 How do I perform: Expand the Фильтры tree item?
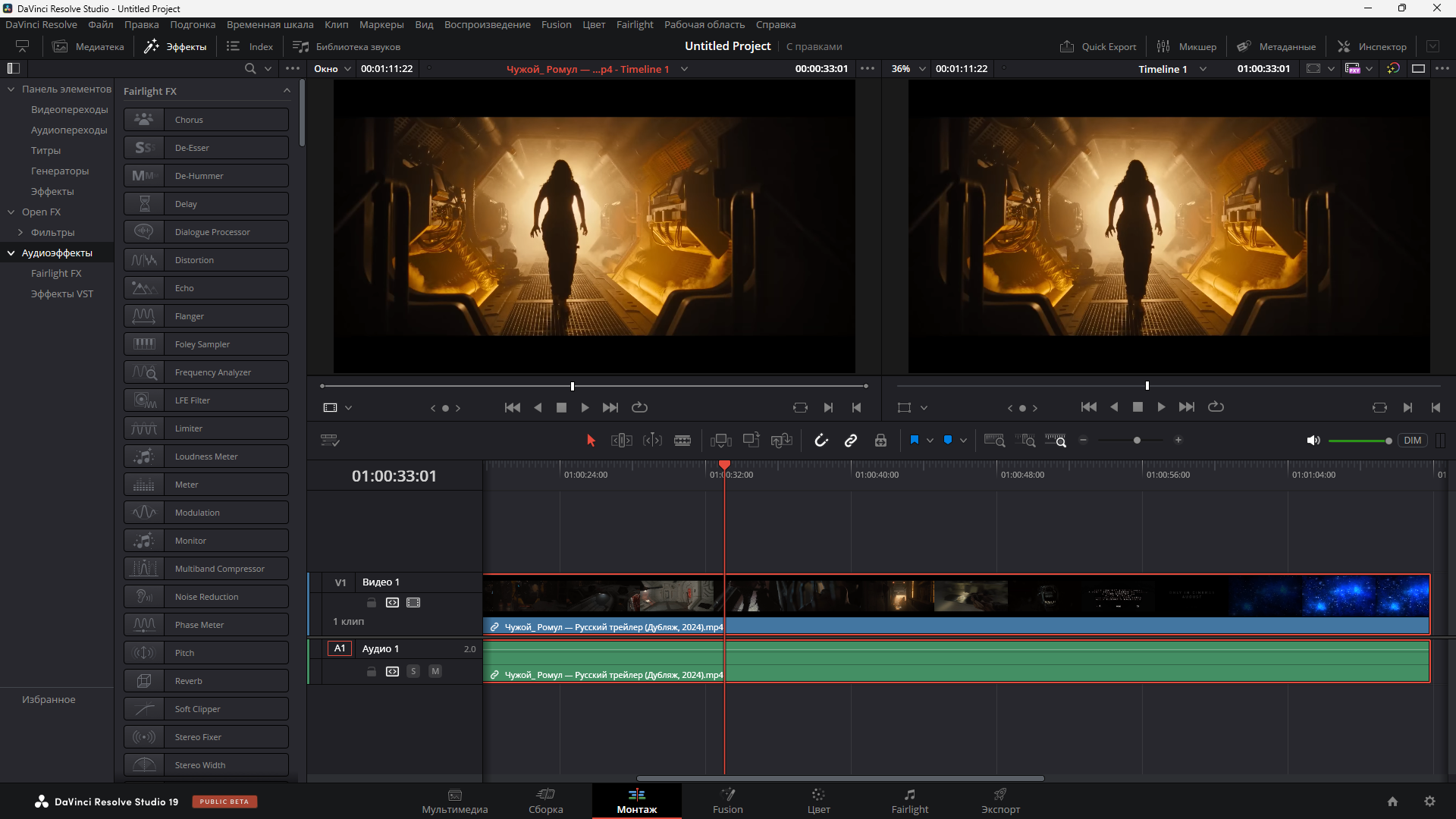coord(20,233)
